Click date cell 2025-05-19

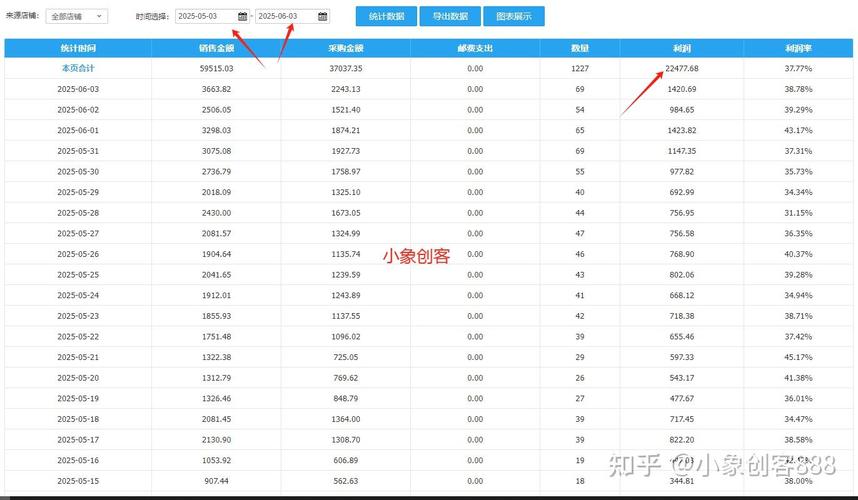[78, 398]
